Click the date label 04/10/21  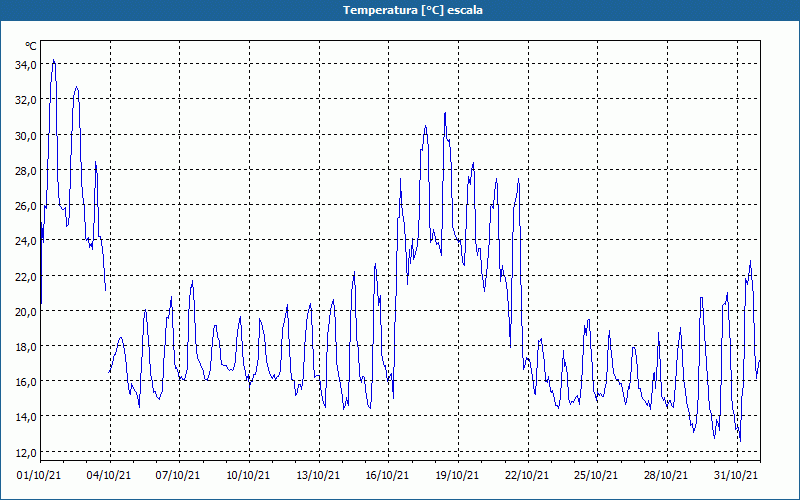click(x=109, y=476)
